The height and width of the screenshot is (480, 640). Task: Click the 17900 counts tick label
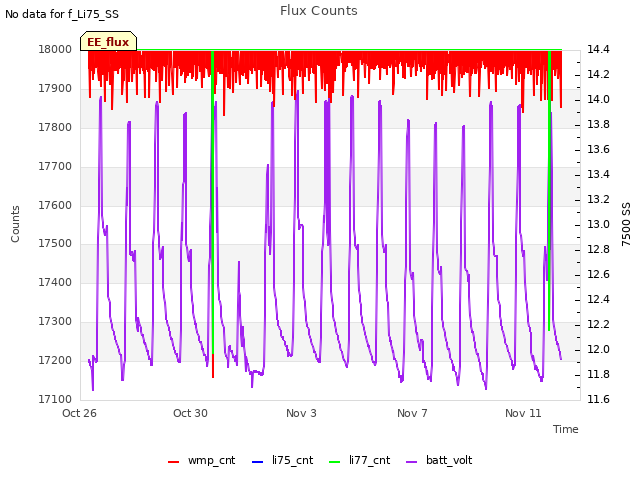(x=55, y=89)
